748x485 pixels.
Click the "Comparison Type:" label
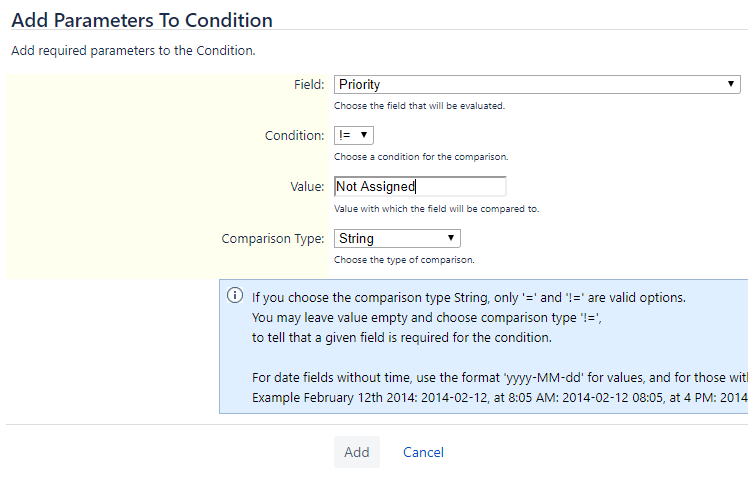tap(272, 238)
